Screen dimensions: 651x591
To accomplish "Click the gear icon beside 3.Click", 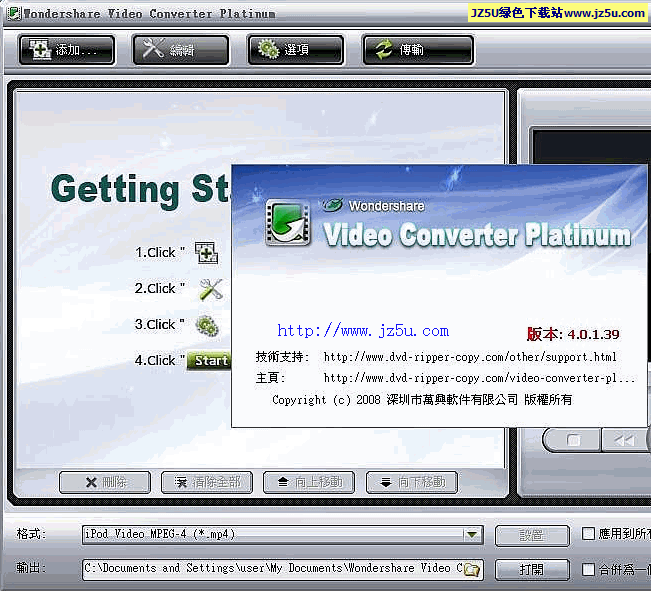I will pyautogui.click(x=207, y=326).
